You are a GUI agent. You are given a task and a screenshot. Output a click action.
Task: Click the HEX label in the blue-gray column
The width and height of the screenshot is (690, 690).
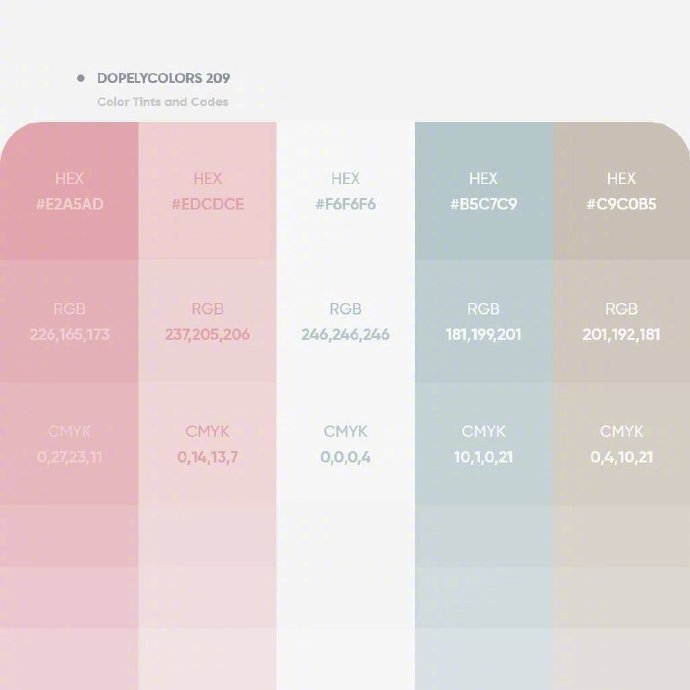coord(483,179)
